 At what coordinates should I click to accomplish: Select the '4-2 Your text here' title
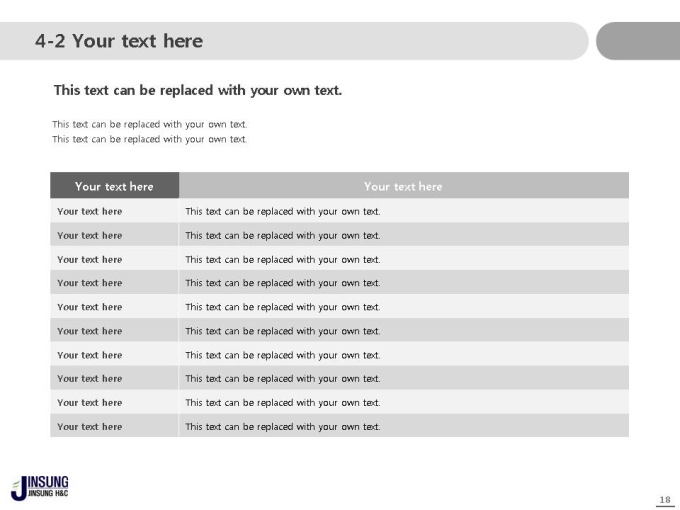click(119, 41)
